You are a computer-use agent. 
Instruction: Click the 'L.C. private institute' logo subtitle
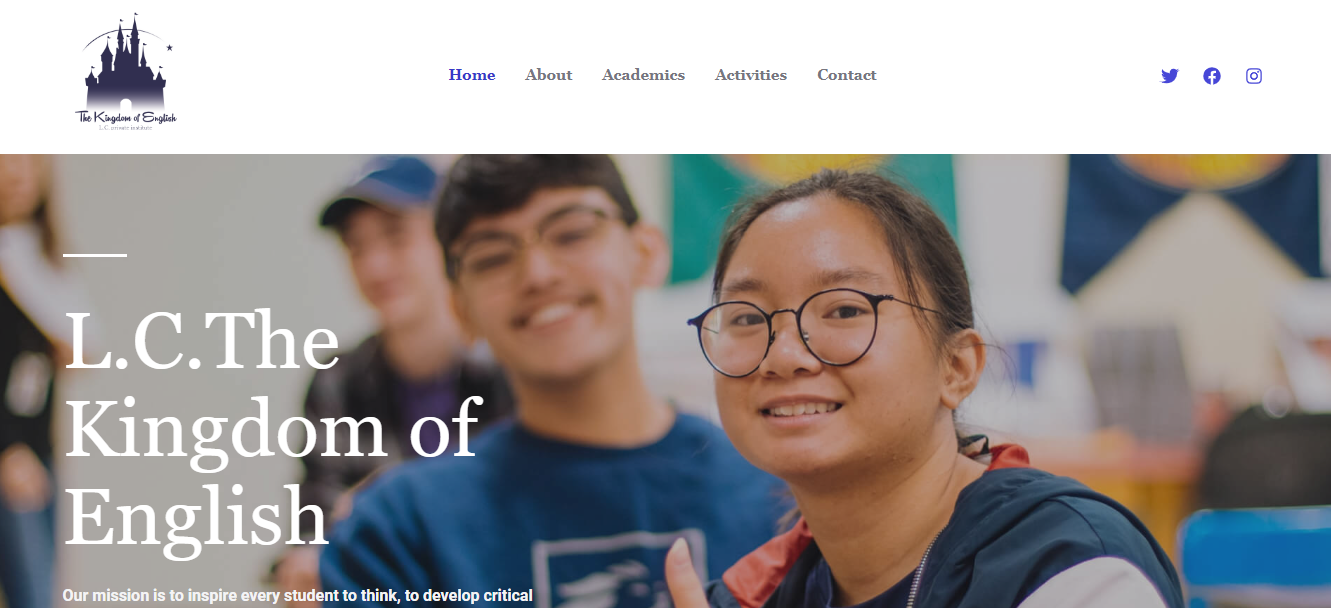[x=126, y=128]
